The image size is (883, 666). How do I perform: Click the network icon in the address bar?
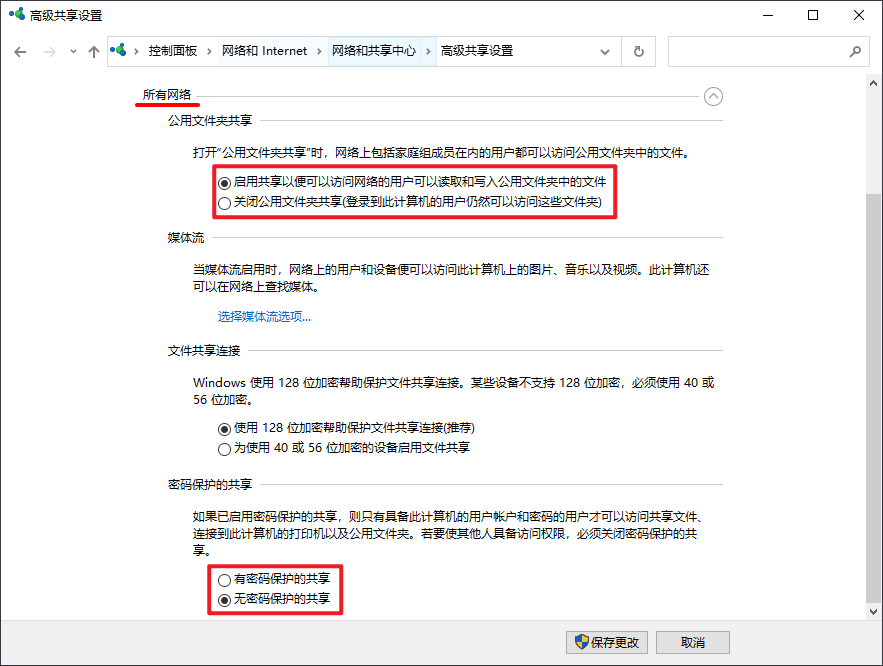click(118, 51)
